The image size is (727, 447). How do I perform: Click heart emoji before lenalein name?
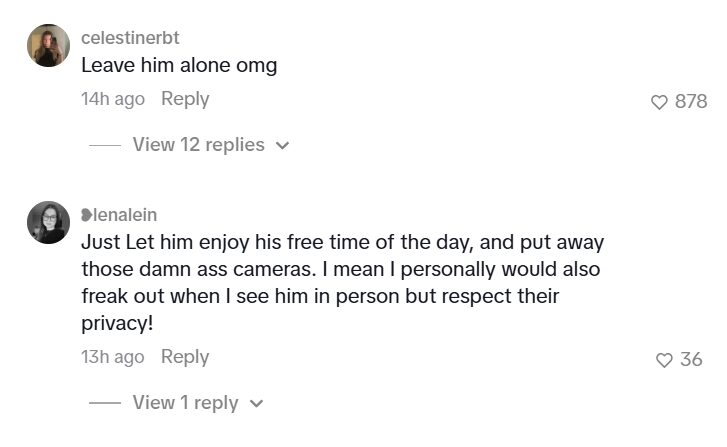tap(87, 215)
